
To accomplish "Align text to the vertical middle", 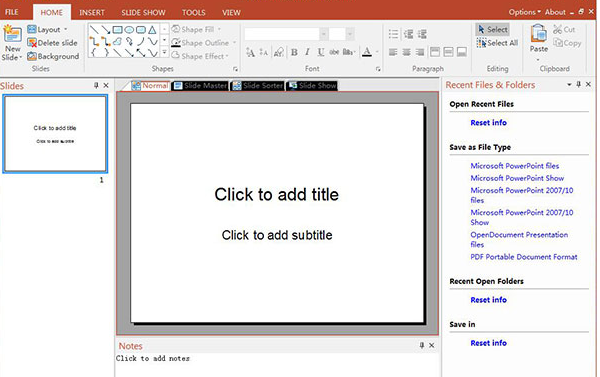I will (x=448, y=52).
